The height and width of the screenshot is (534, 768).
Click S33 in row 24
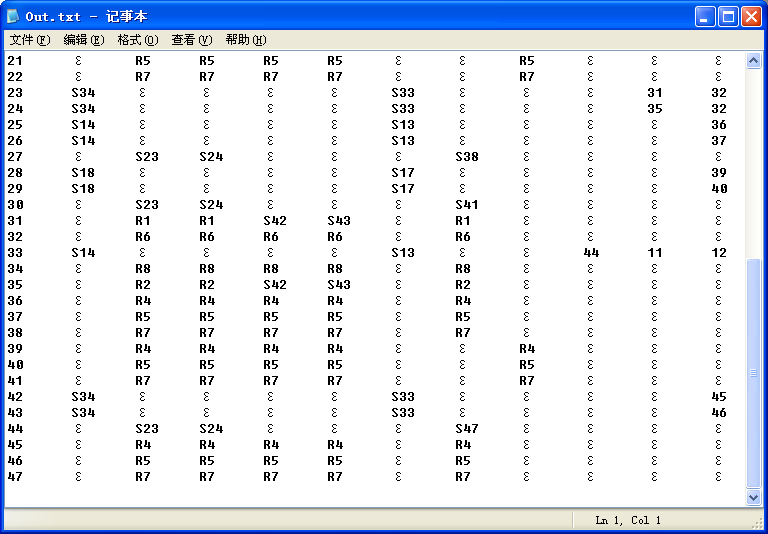tap(403, 109)
